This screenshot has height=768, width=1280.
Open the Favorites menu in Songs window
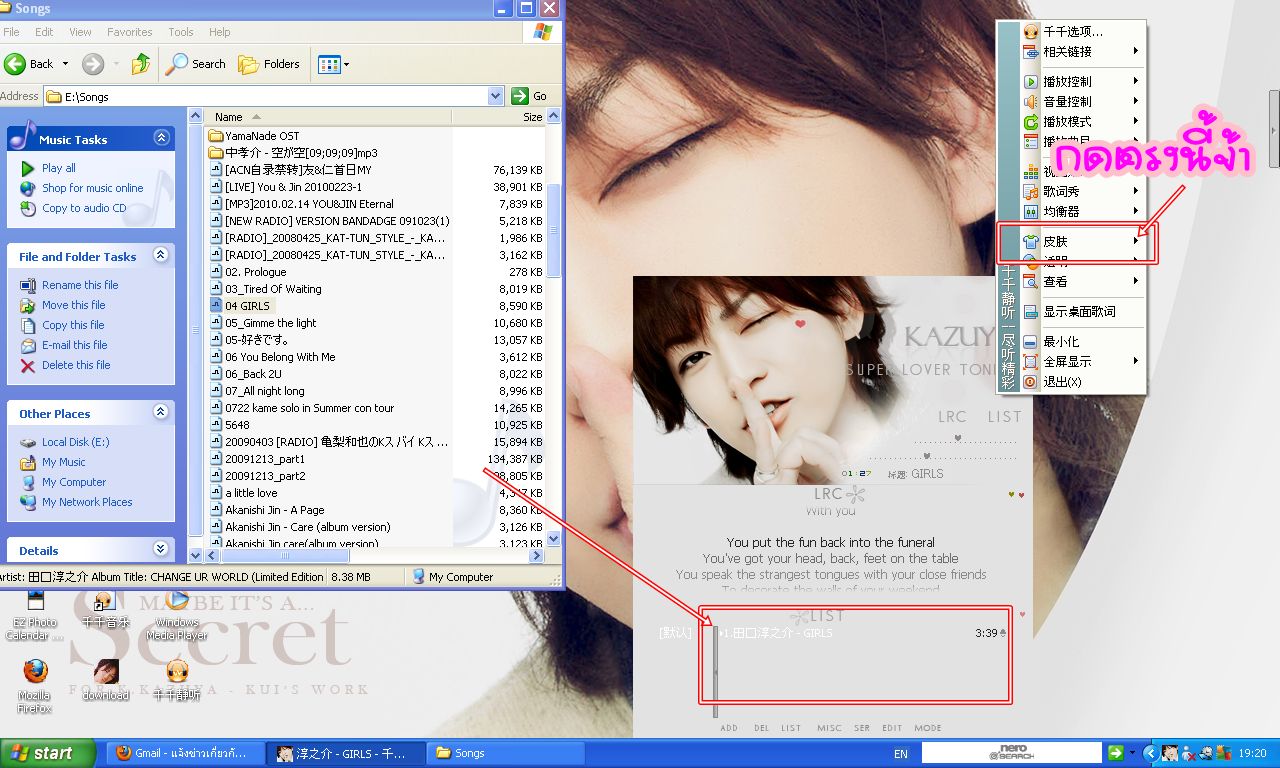(130, 32)
